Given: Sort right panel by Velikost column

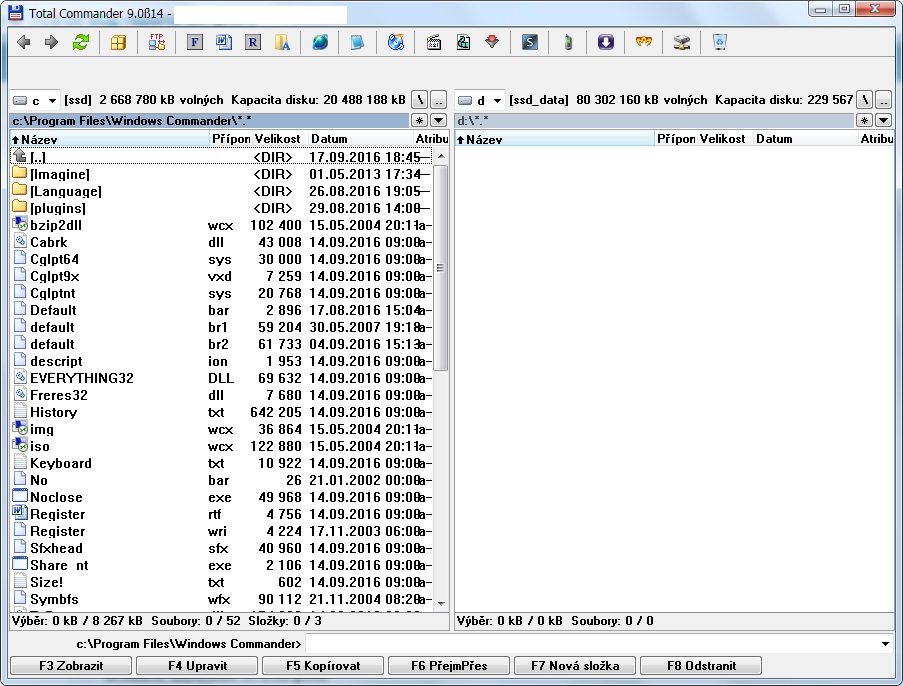Looking at the screenshot, I should (x=723, y=139).
